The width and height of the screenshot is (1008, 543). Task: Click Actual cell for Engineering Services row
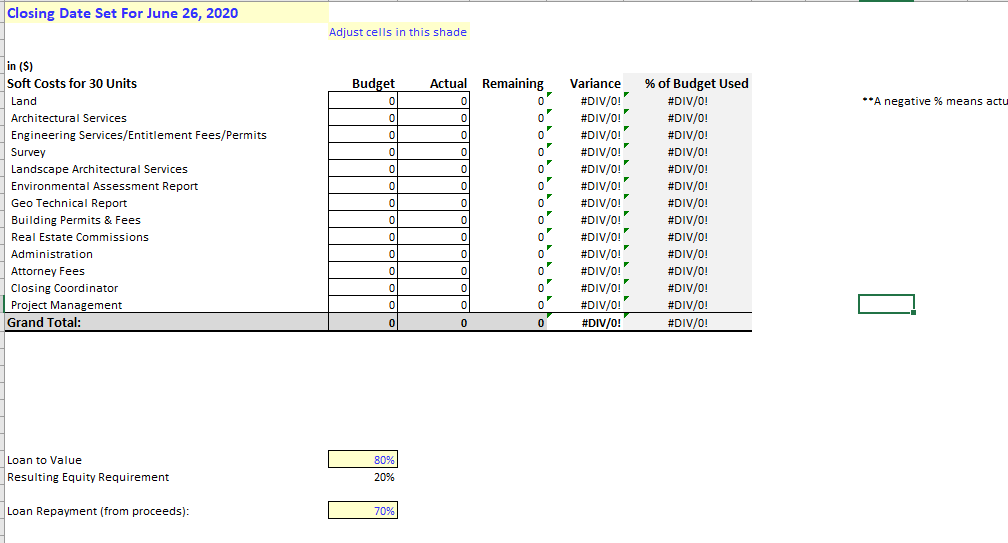pos(433,135)
